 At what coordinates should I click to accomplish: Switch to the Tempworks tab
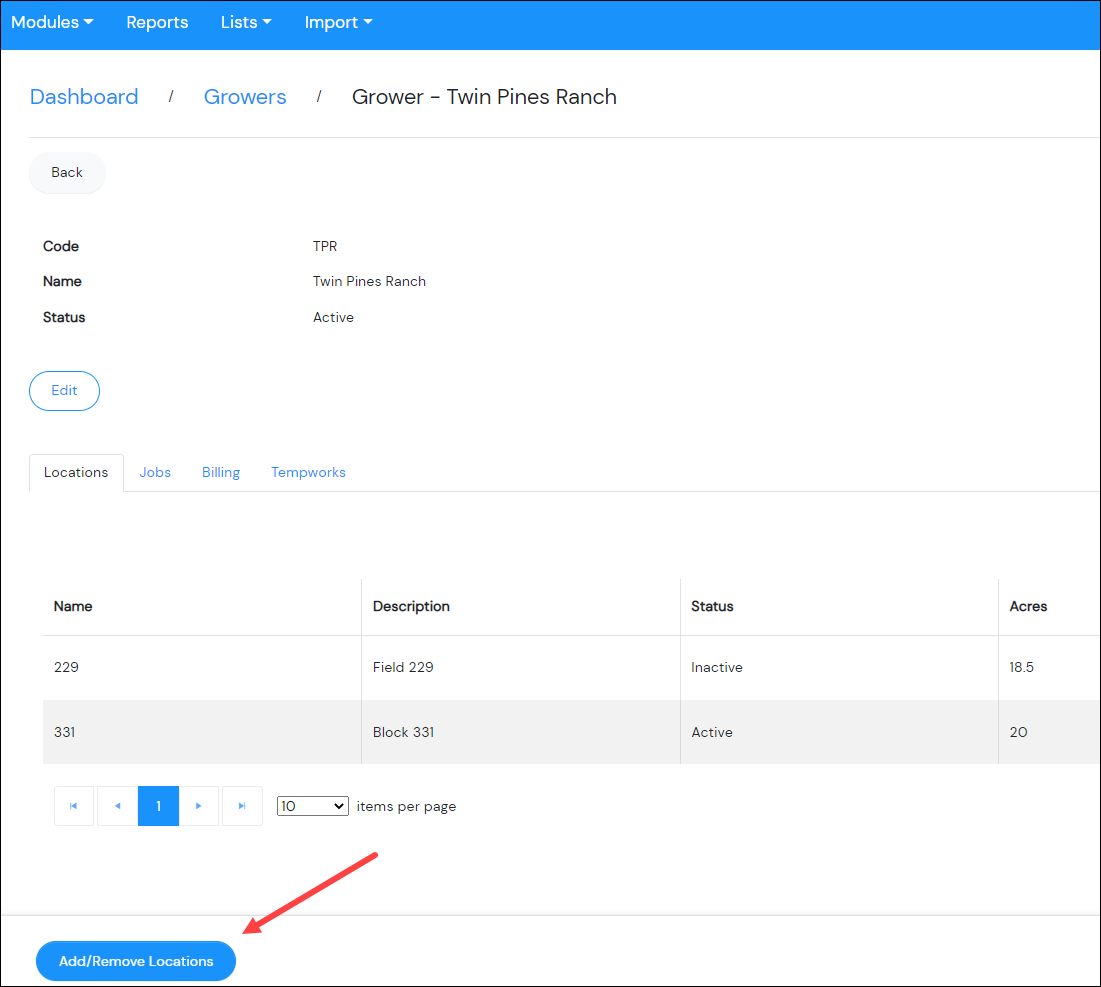[x=308, y=472]
